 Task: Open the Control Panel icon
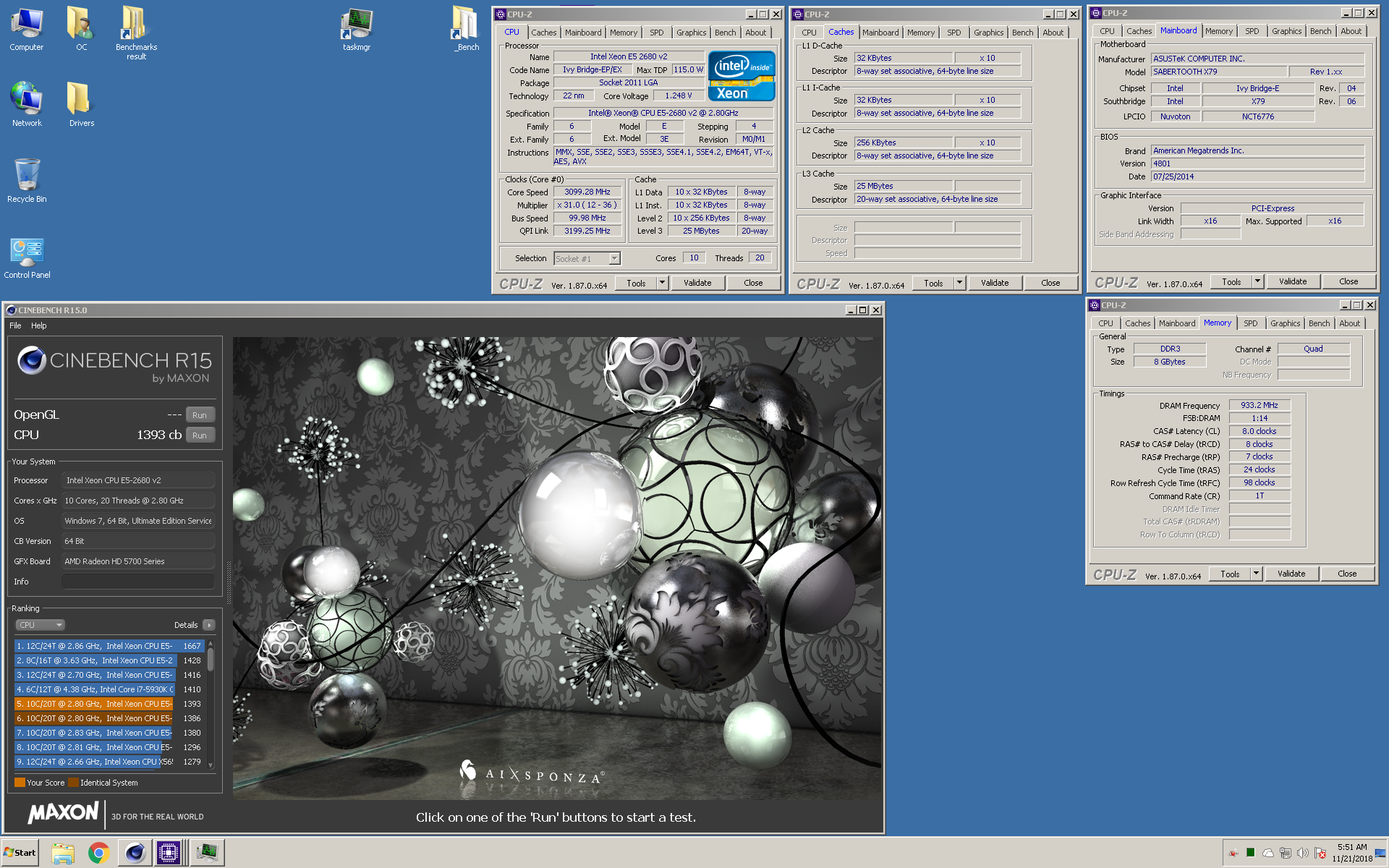pos(27,258)
